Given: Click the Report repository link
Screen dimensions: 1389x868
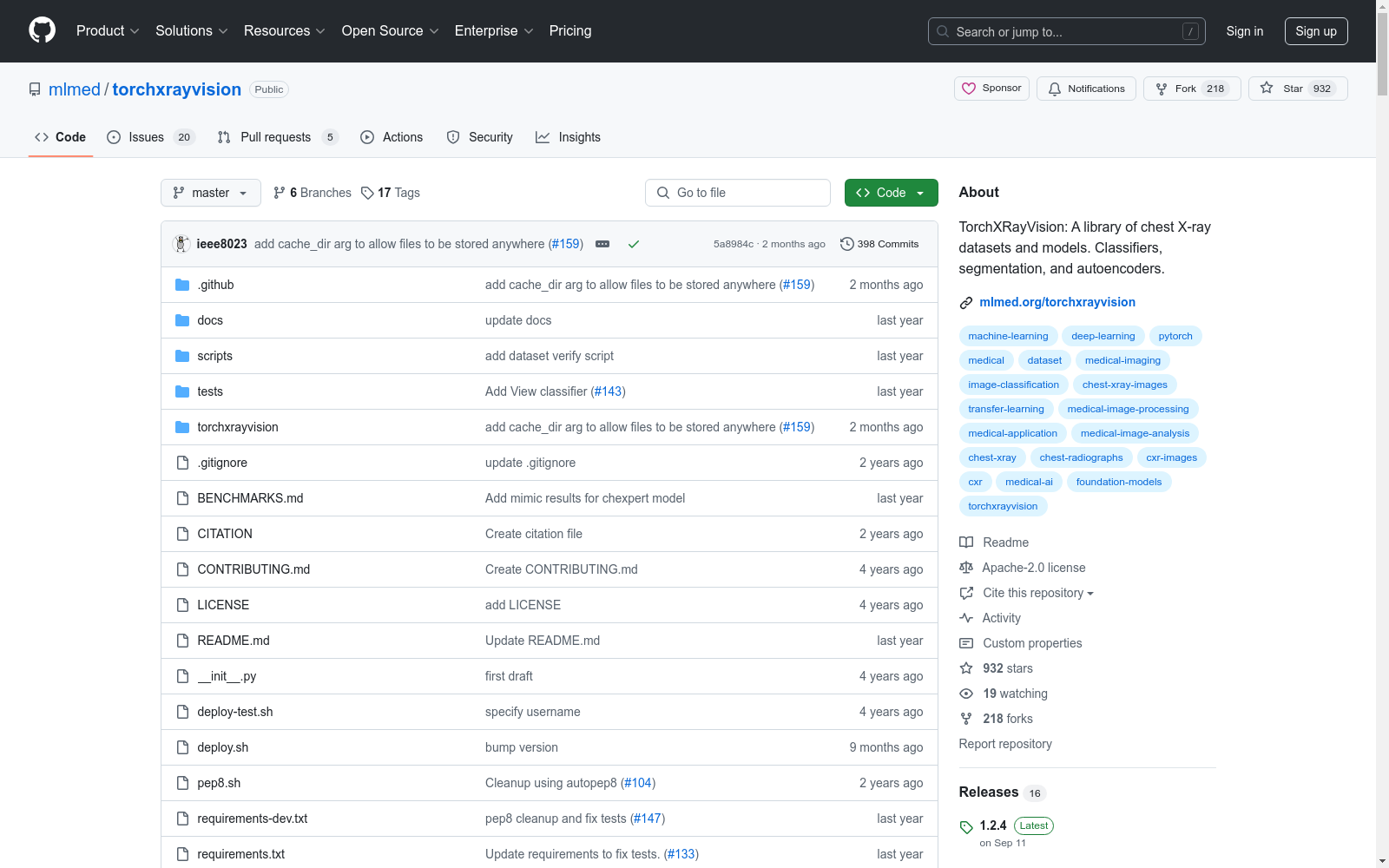Looking at the screenshot, I should tap(1005, 744).
